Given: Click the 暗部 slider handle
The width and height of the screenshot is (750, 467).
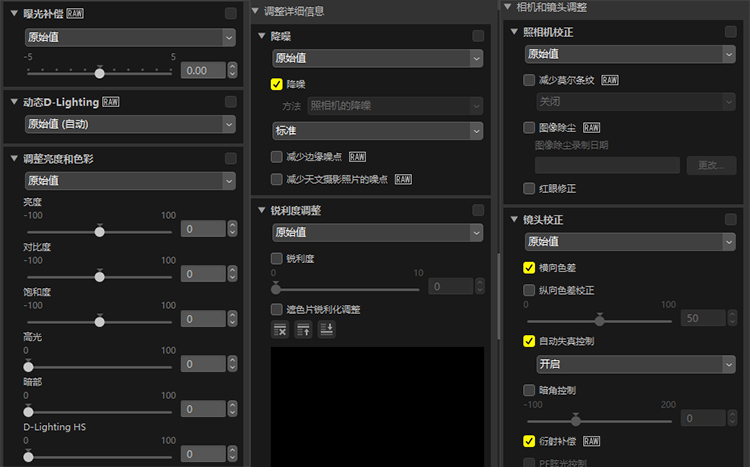Looking at the screenshot, I should 29,411.
